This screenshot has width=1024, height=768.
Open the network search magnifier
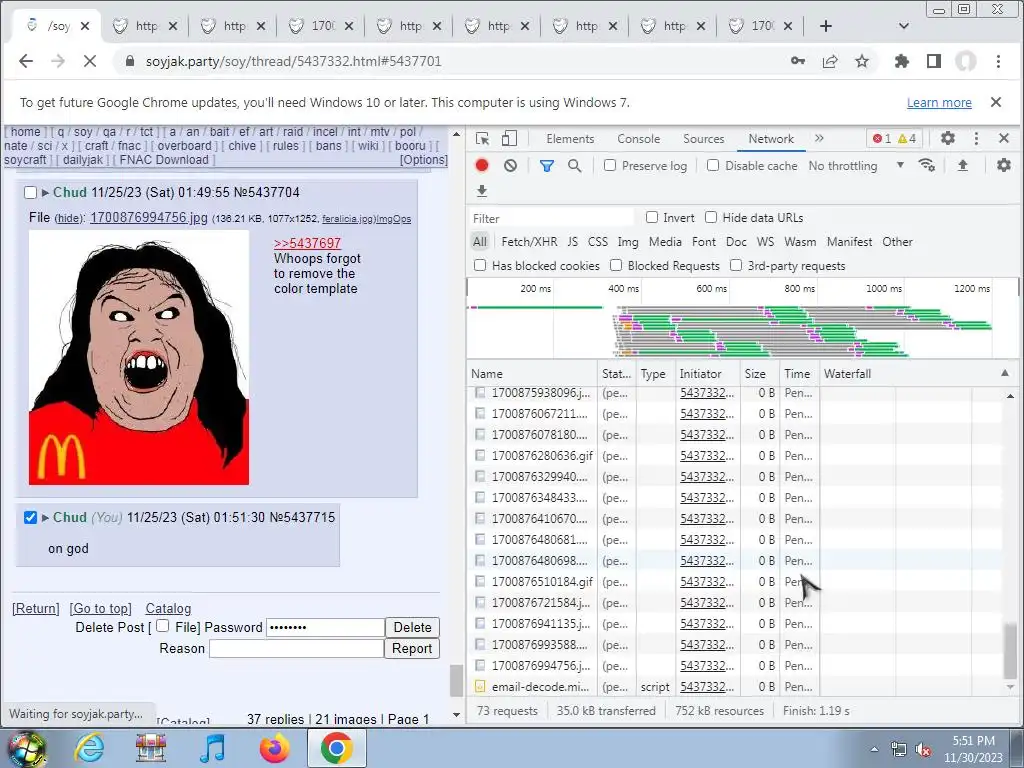coord(574,166)
